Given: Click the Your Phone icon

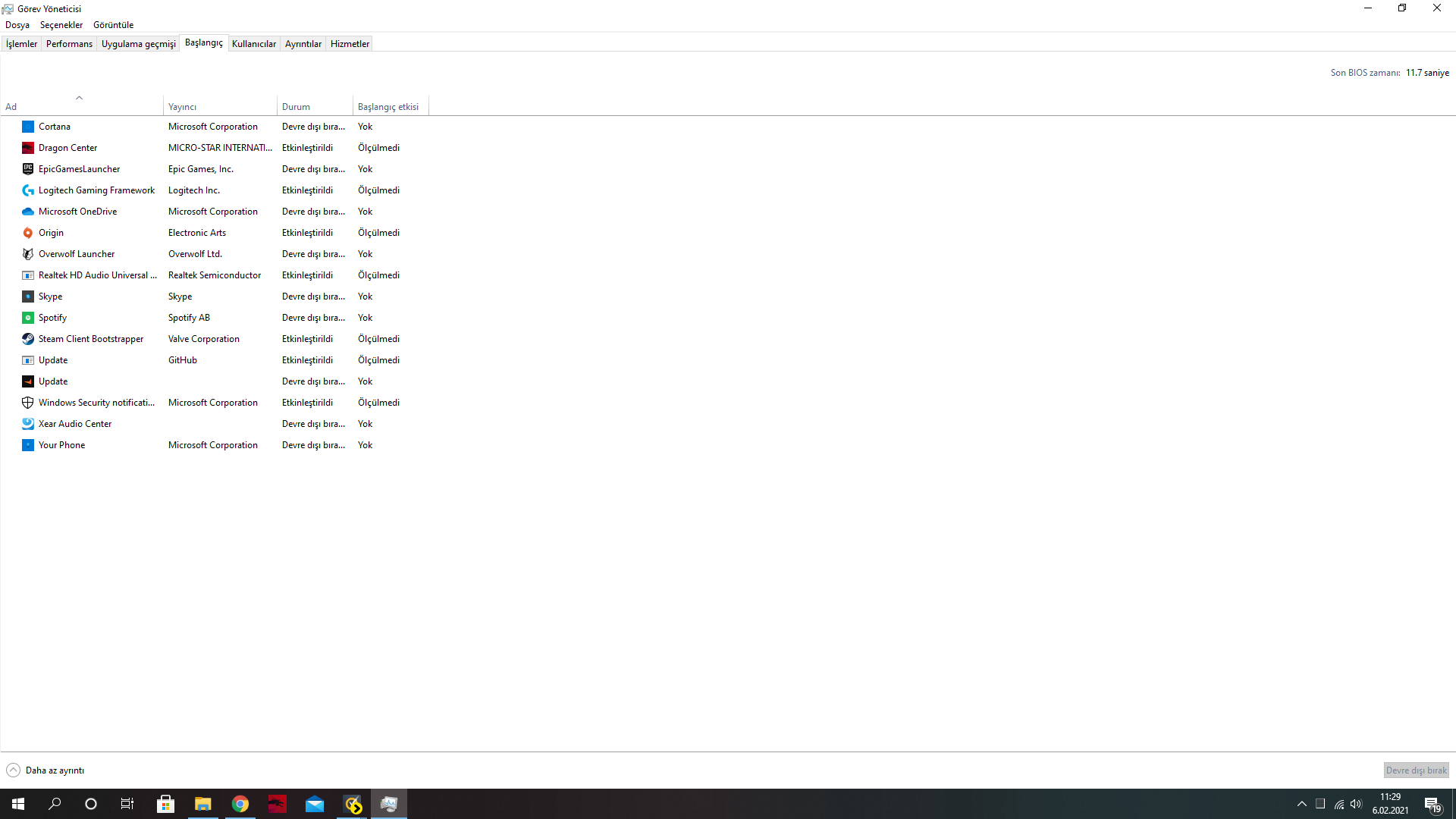Looking at the screenshot, I should point(28,445).
